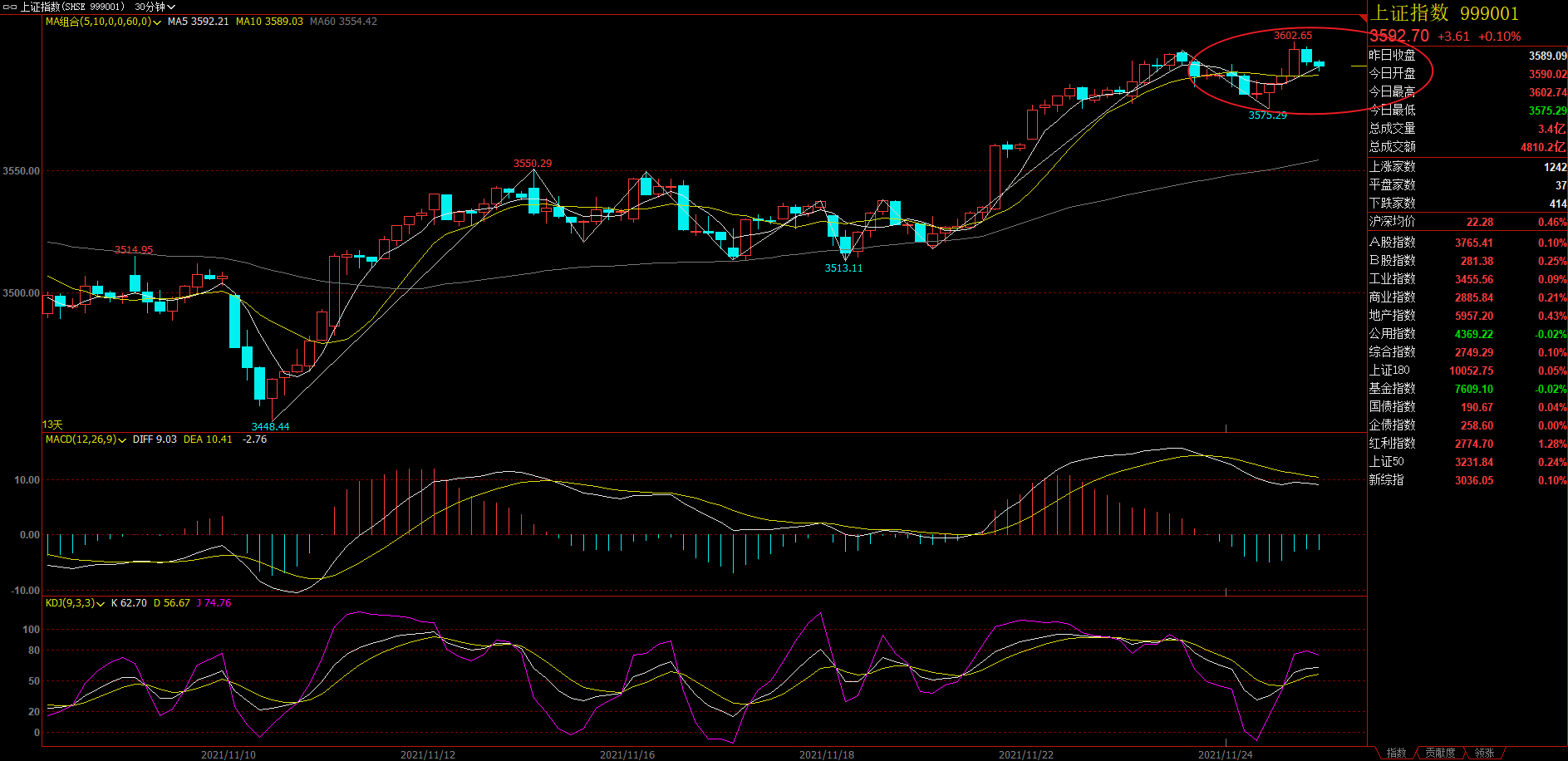Image resolution: width=1568 pixels, height=761 pixels.
Task: Open the 上证50 index row
Action: tap(1467, 462)
